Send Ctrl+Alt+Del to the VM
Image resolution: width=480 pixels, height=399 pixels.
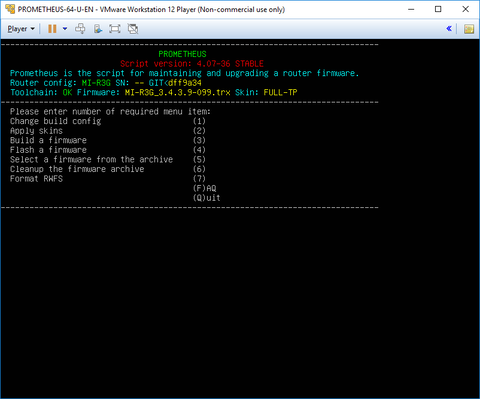coord(80,29)
